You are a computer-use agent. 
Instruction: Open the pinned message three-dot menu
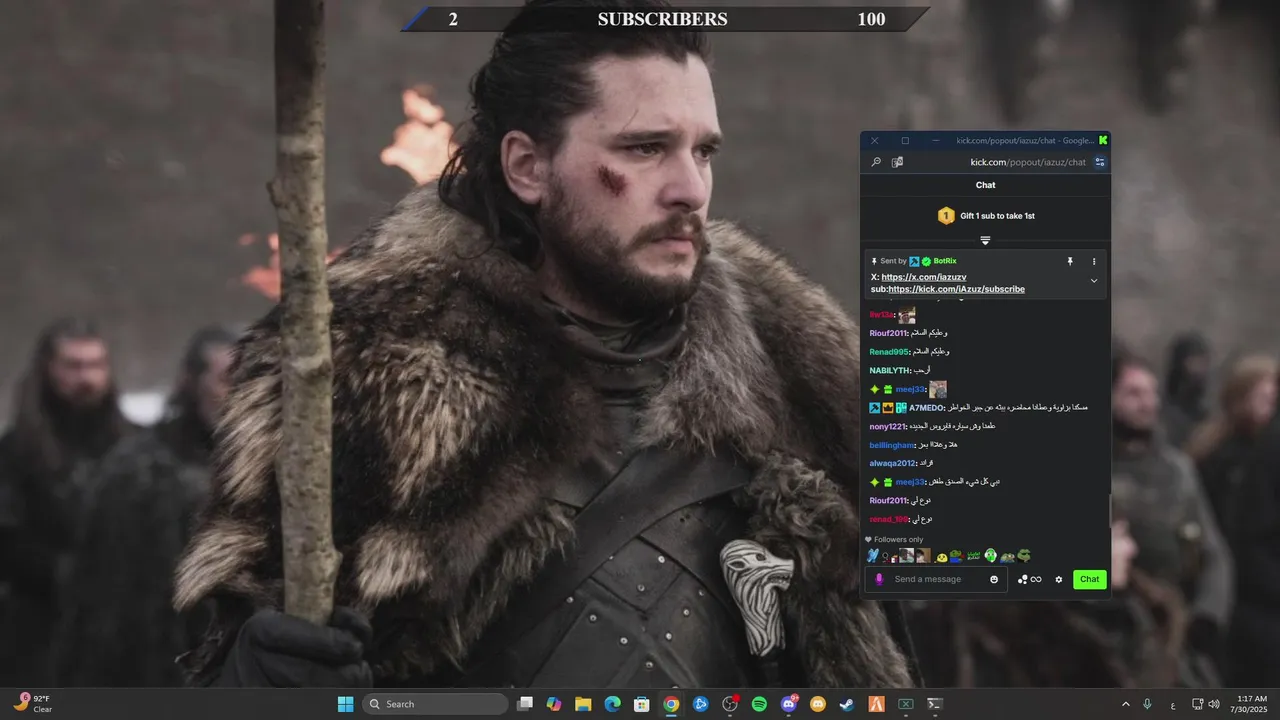point(1094,261)
